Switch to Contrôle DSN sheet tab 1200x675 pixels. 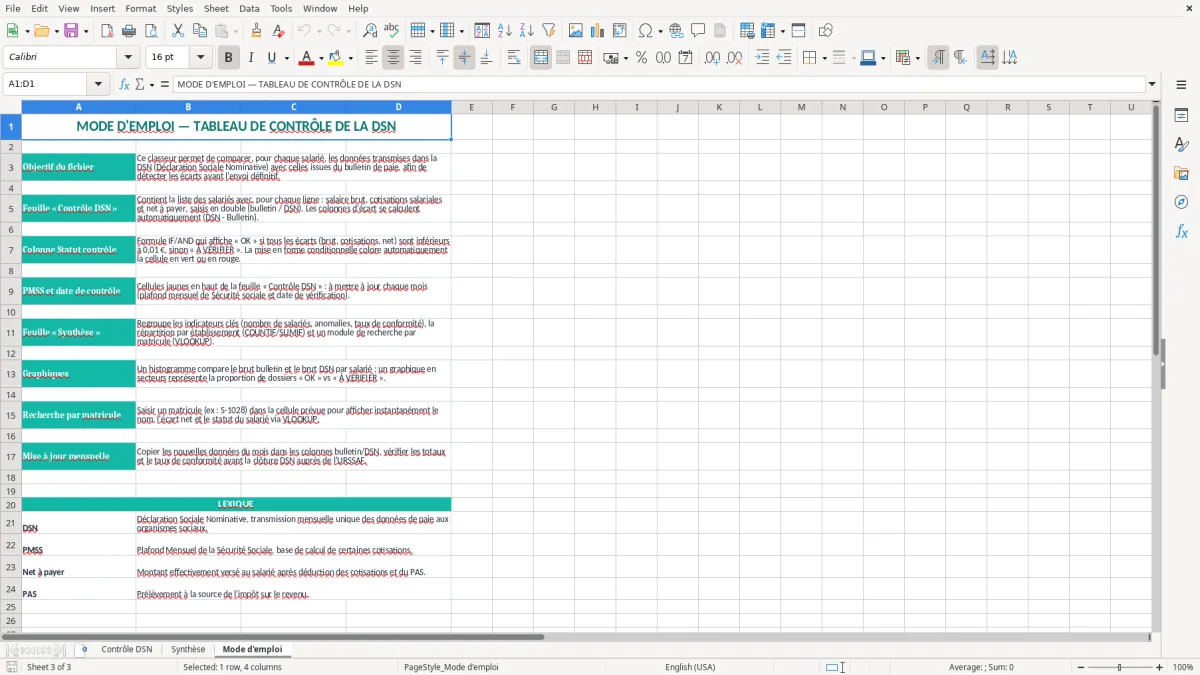(x=127, y=649)
